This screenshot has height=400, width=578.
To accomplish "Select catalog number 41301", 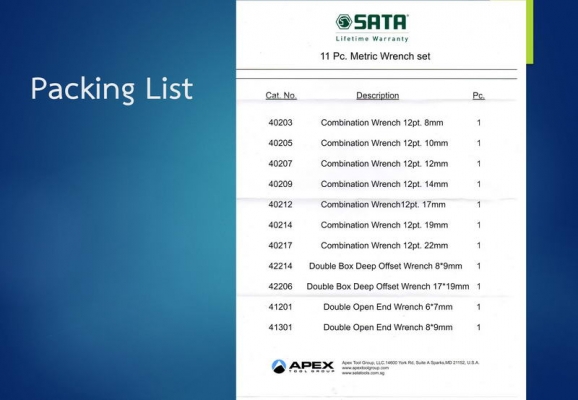I will coord(280,327).
